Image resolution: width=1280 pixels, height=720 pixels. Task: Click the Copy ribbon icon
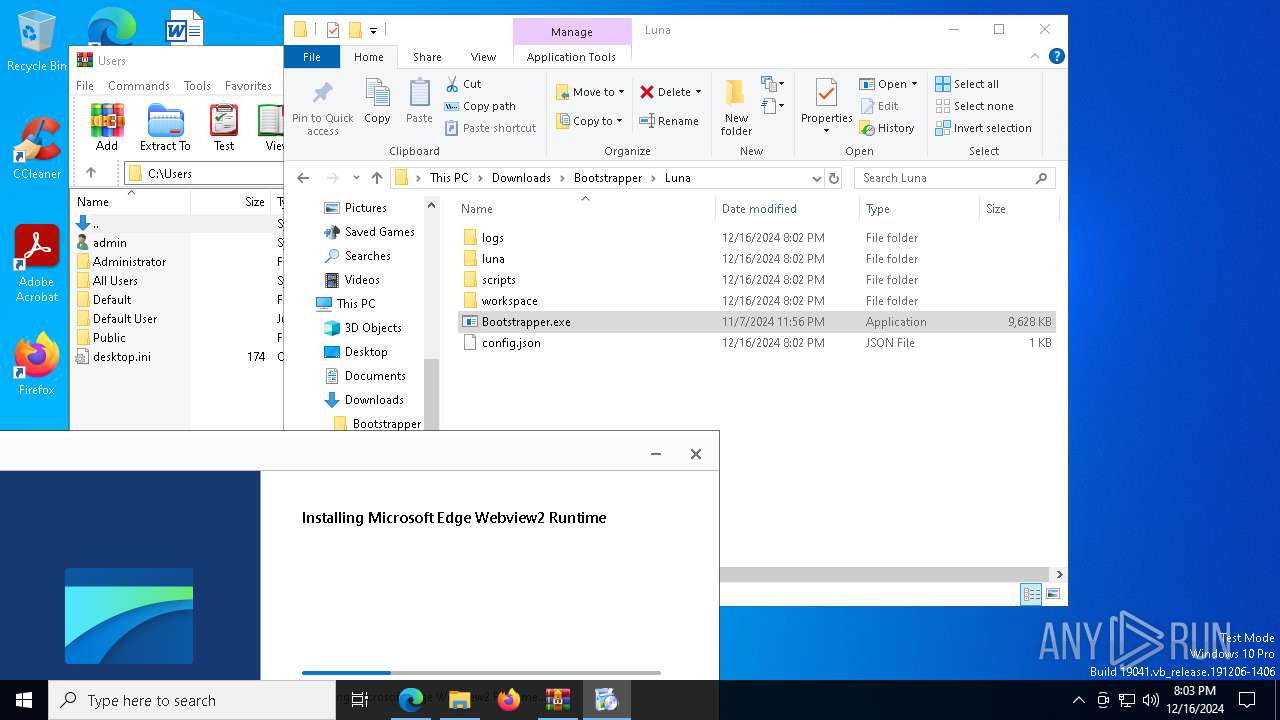377,101
